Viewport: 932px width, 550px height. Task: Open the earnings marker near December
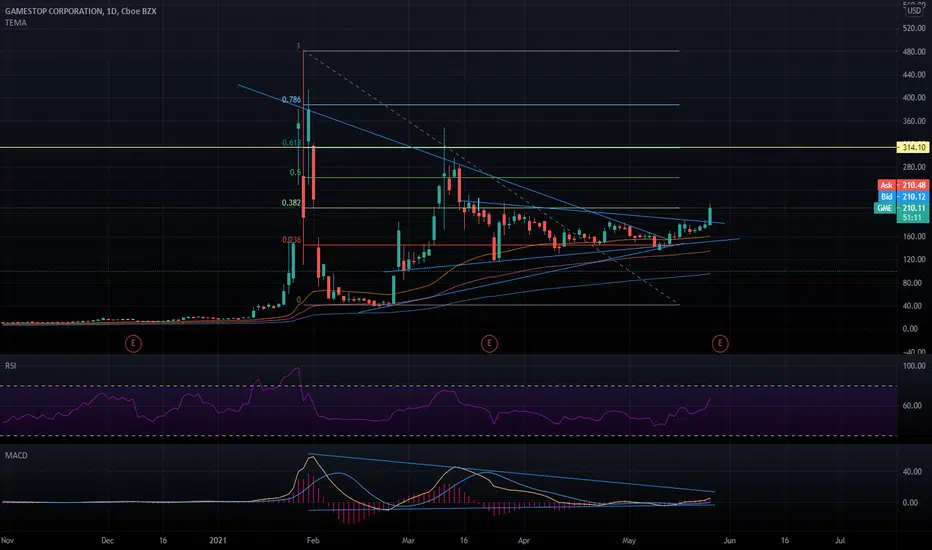point(133,343)
